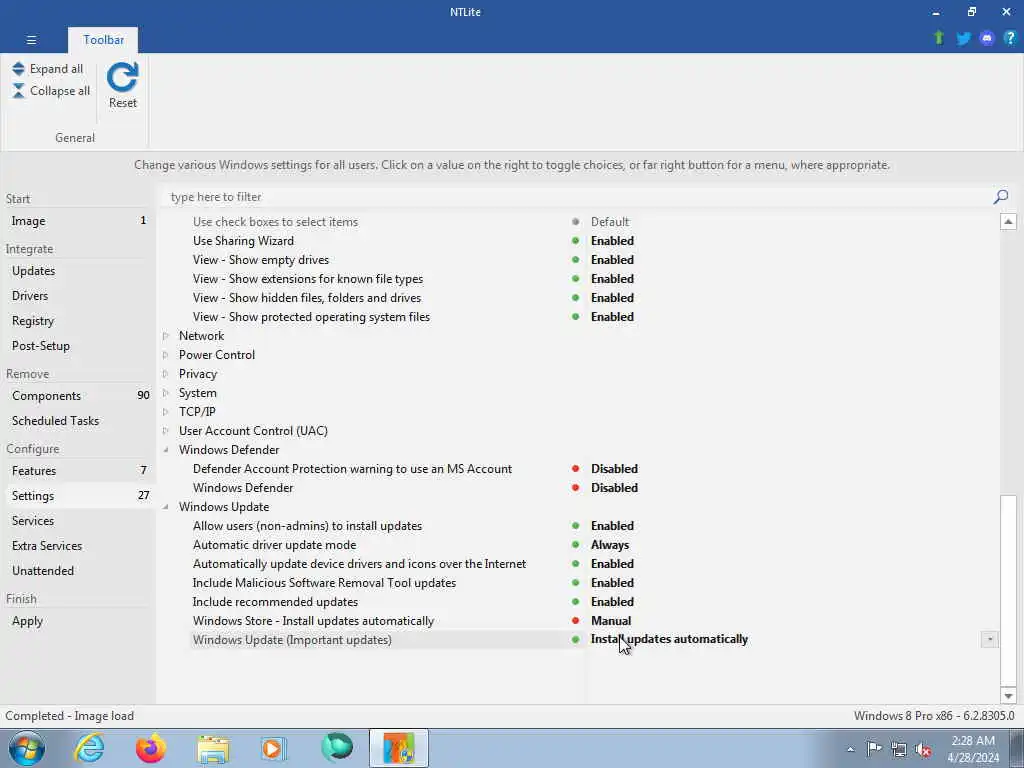Click the network tray icon
The width and height of the screenshot is (1024, 768).
899,750
